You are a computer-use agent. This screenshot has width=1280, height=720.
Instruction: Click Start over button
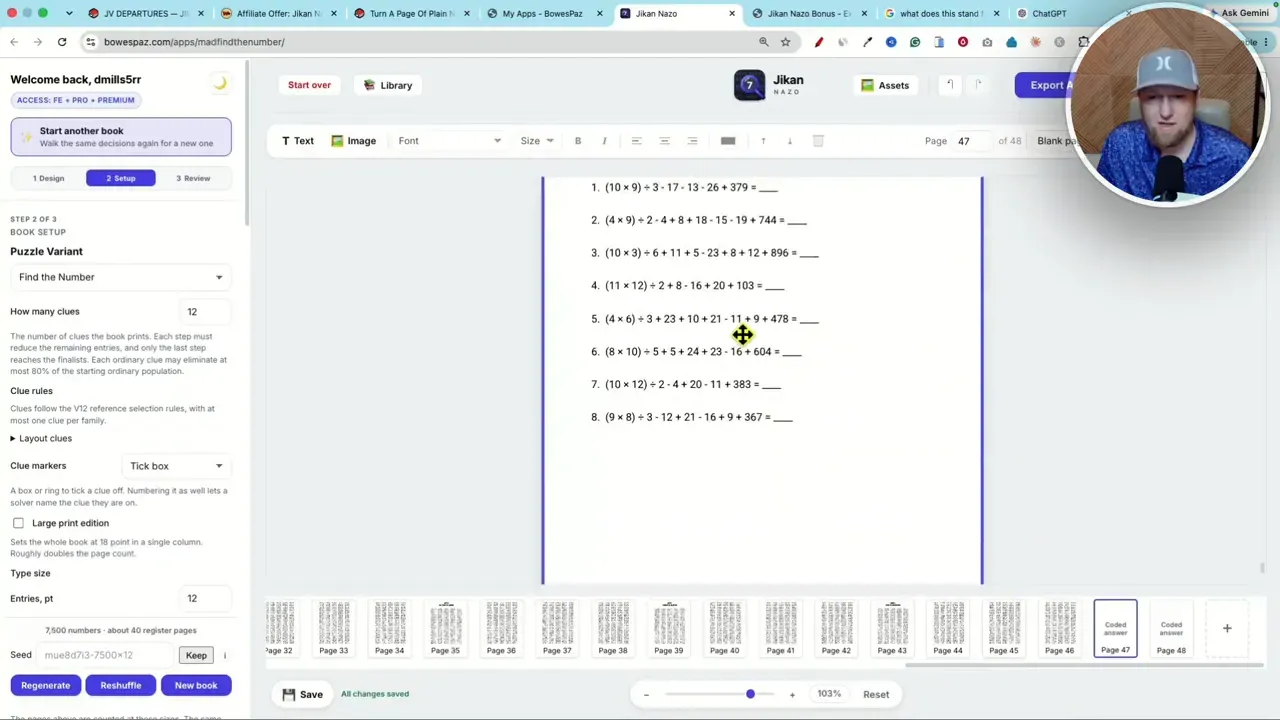309,85
